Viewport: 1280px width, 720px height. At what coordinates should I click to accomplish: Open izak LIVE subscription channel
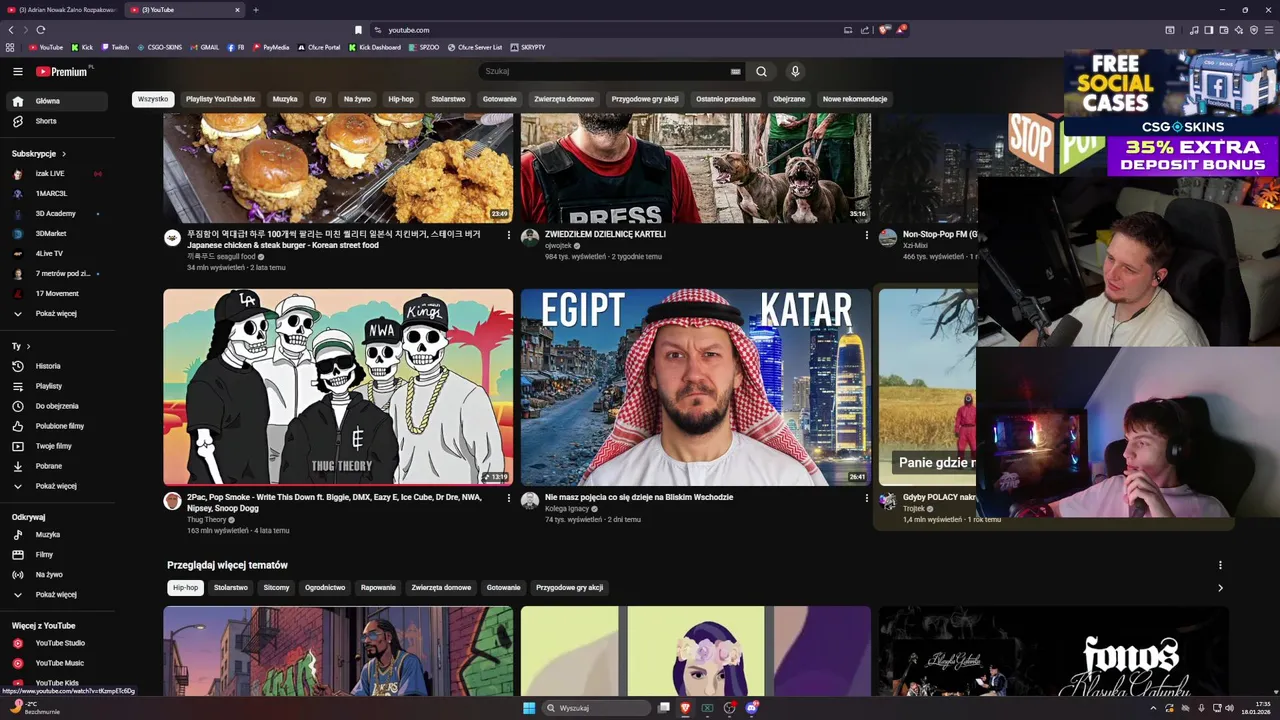pos(56,174)
